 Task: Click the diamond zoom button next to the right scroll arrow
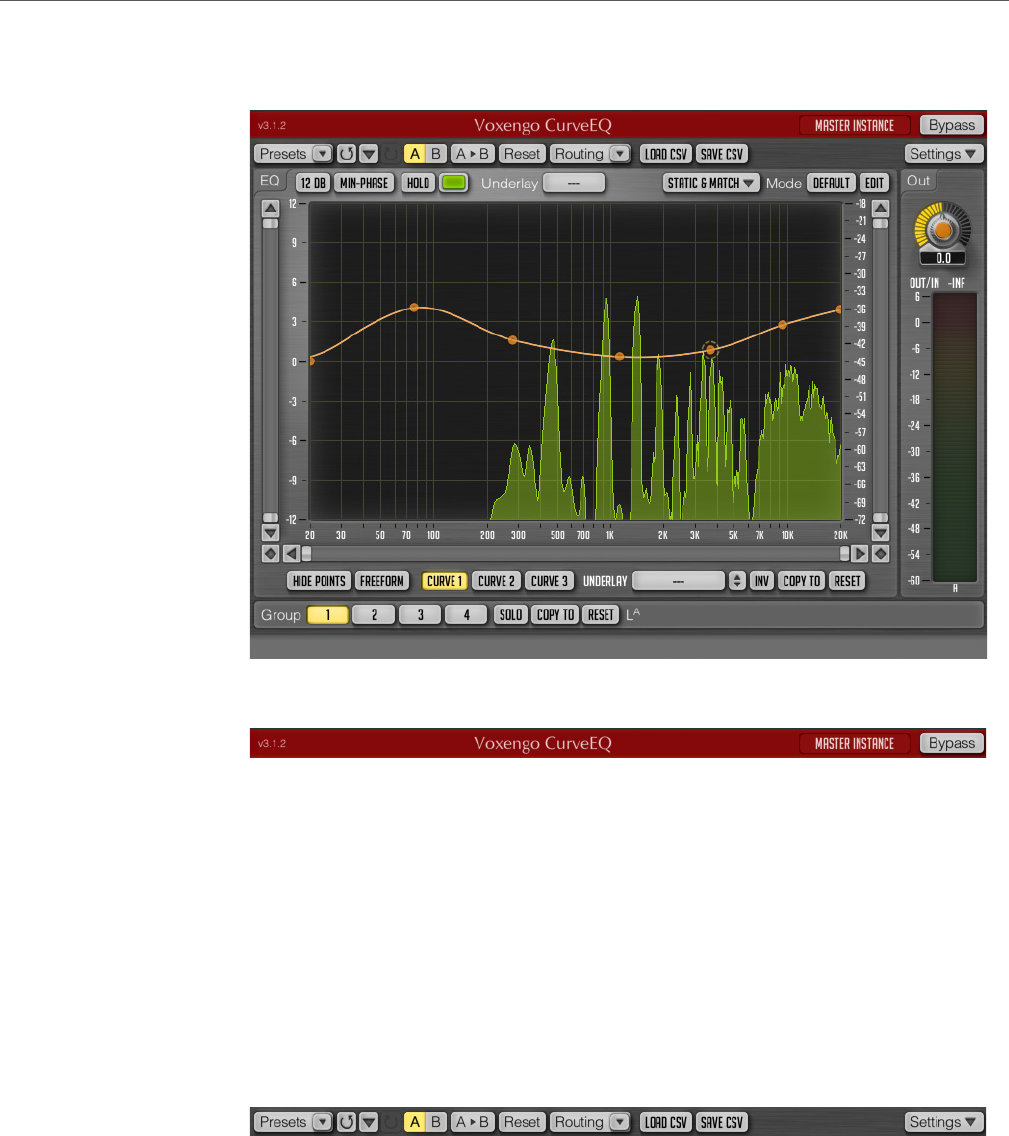click(880, 554)
